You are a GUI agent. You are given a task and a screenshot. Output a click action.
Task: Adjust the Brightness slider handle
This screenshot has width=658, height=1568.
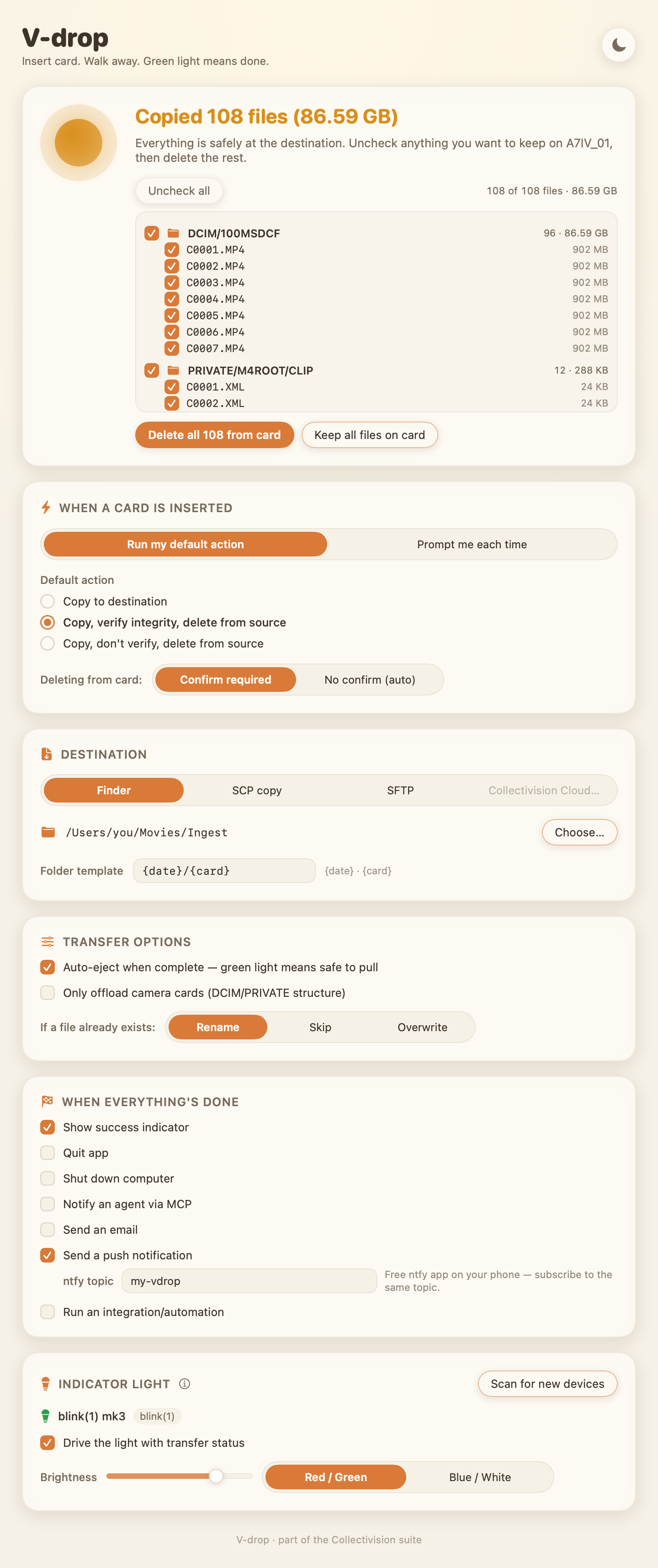pos(216,1476)
